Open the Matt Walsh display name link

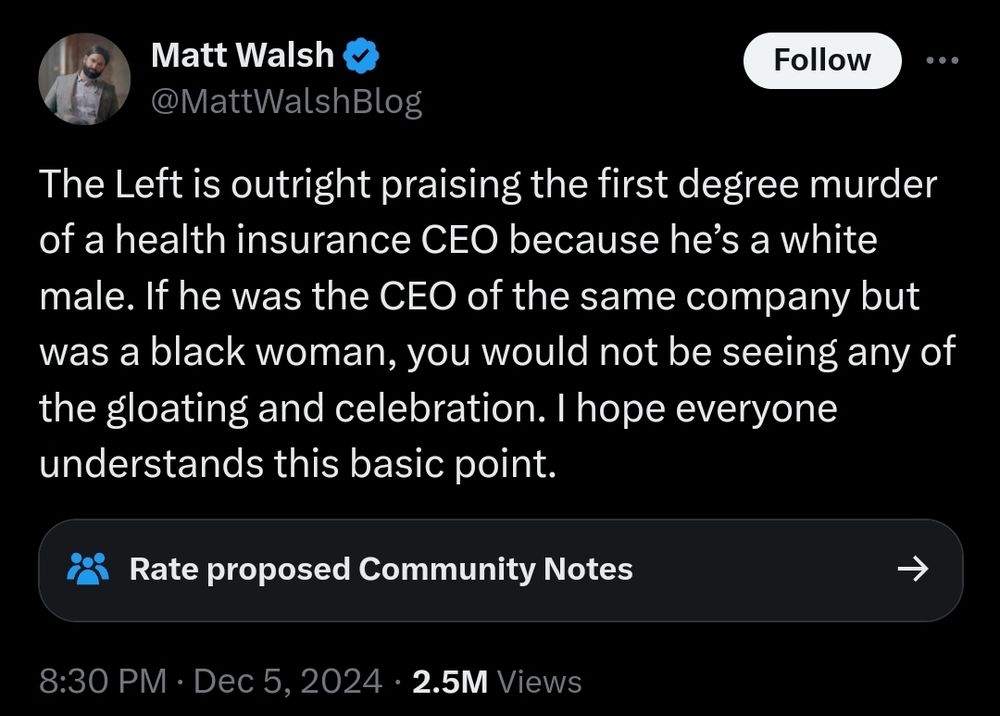[244, 55]
